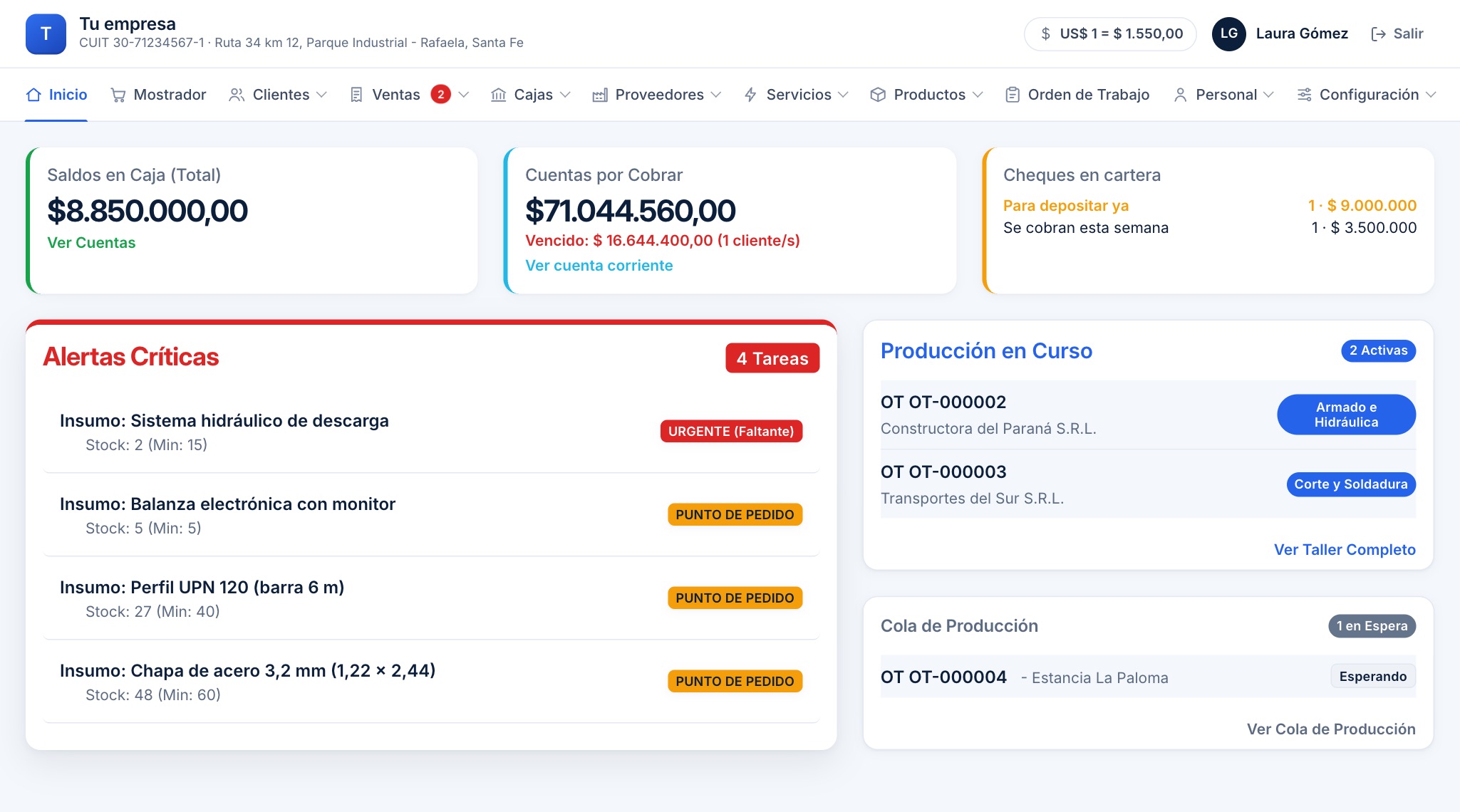1460x812 pixels.
Task: Select Insumo: Perfil UPN 120 alert
Action: tap(431, 598)
